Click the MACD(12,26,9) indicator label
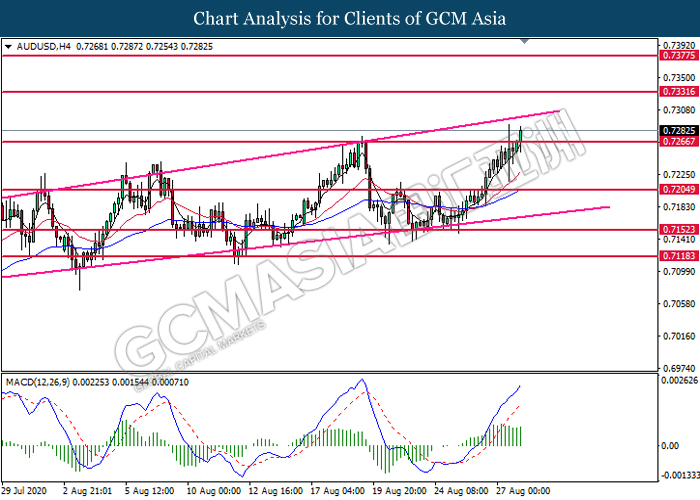 click(38, 382)
